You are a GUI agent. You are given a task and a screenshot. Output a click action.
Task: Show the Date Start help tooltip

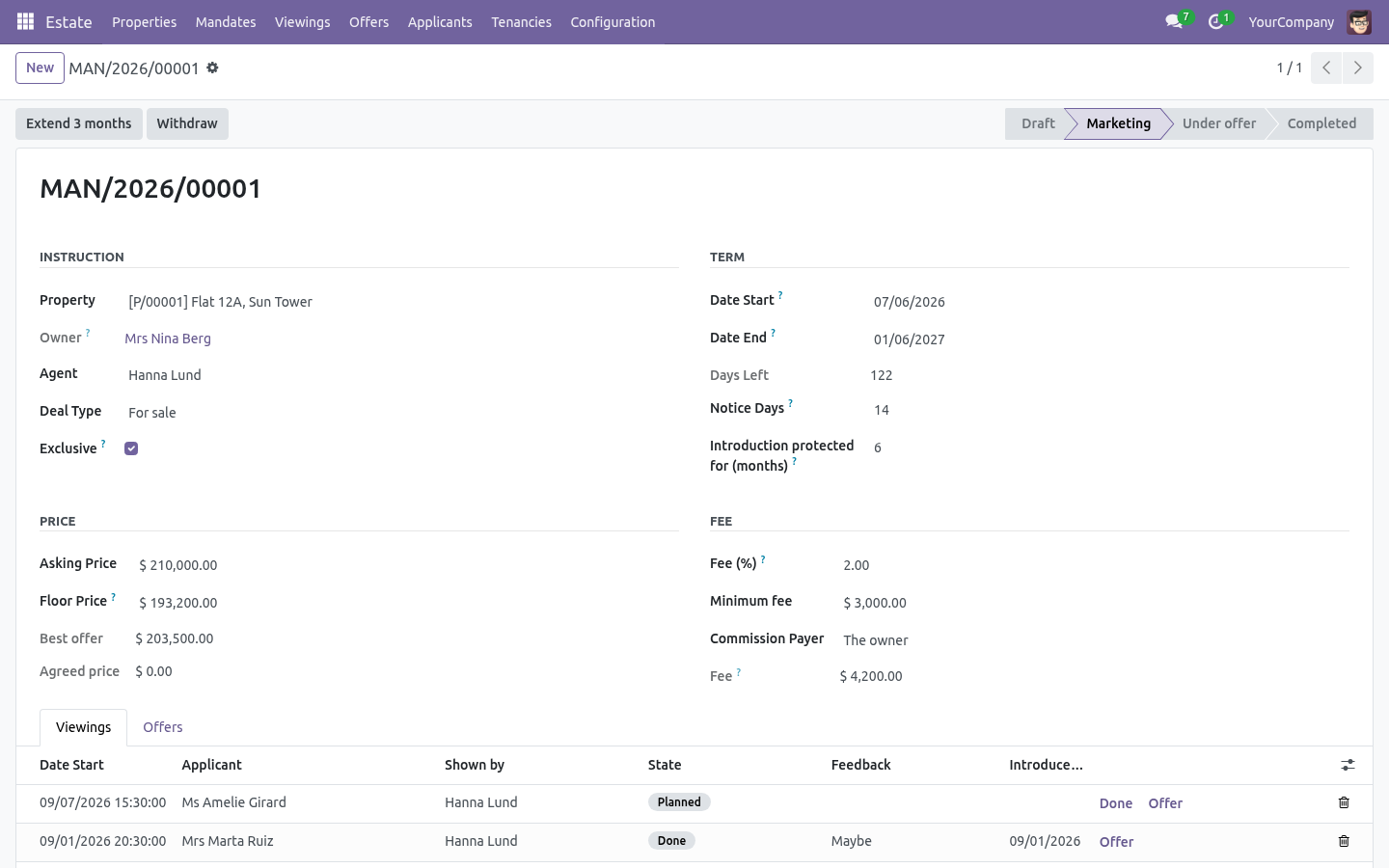pos(780,295)
